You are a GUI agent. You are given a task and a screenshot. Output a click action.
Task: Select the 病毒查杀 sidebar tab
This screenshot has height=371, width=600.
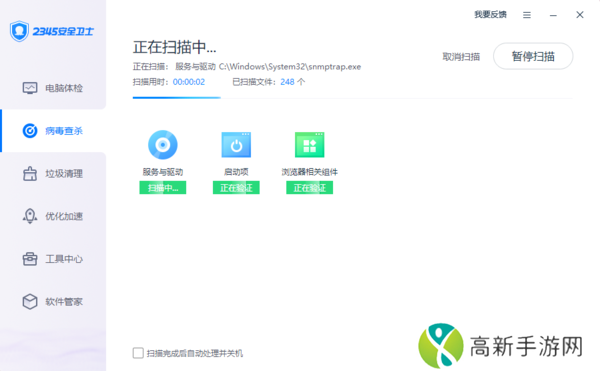pyautogui.click(x=53, y=131)
